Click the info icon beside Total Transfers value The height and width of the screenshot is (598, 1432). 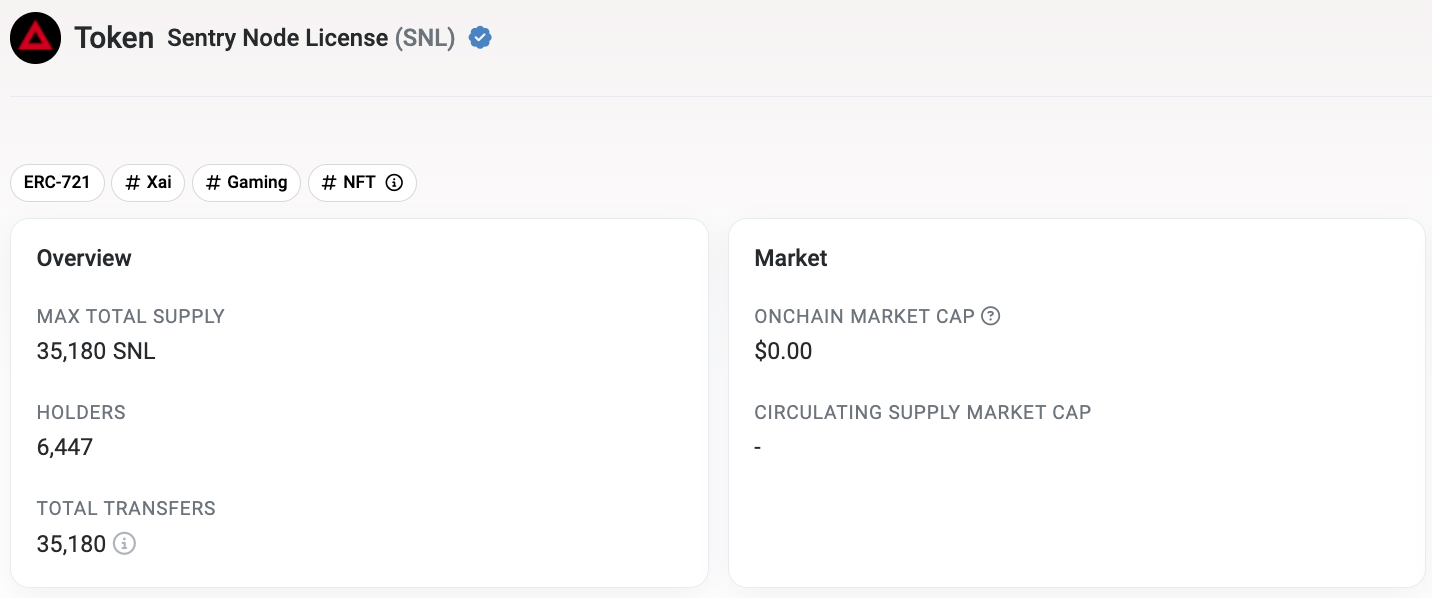124,544
